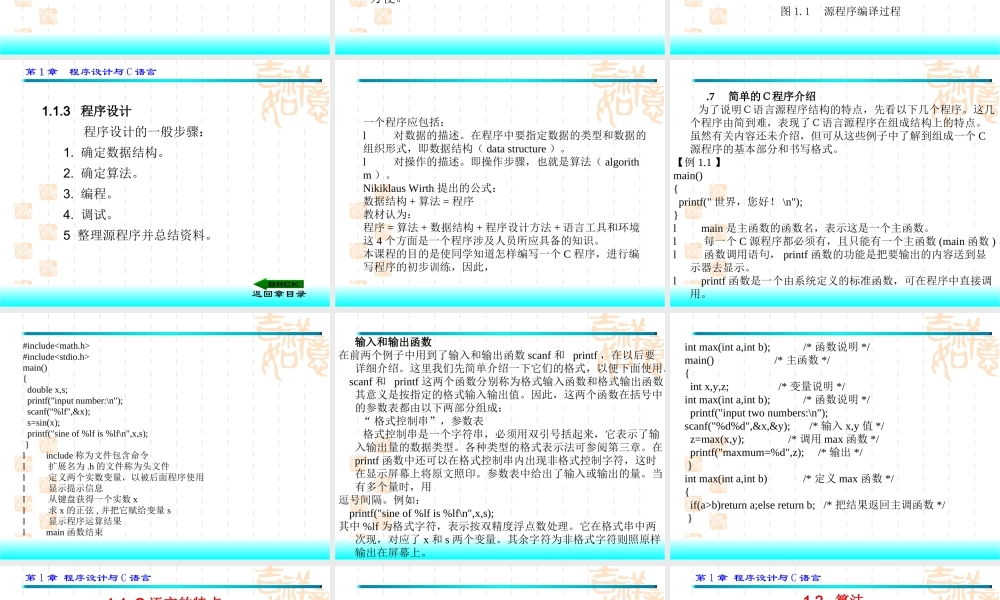The height and width of the screenshot is (600, 1000).
Task: Click the label '【例 1.1】'
Action: (698, 162)
